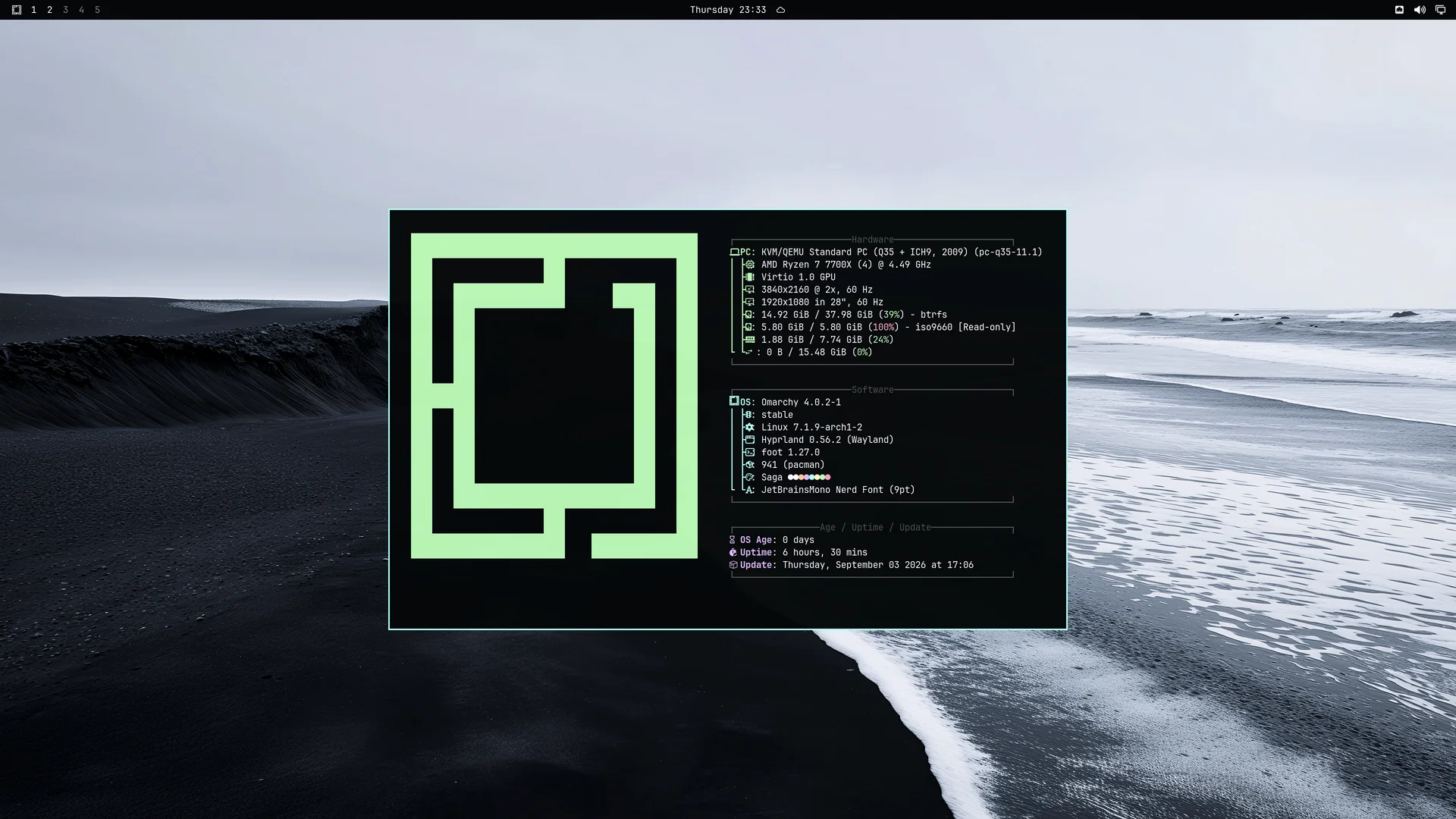Switch to workspace 5
This screenshot has height=819, width=1456.
(x=97, y=10)
